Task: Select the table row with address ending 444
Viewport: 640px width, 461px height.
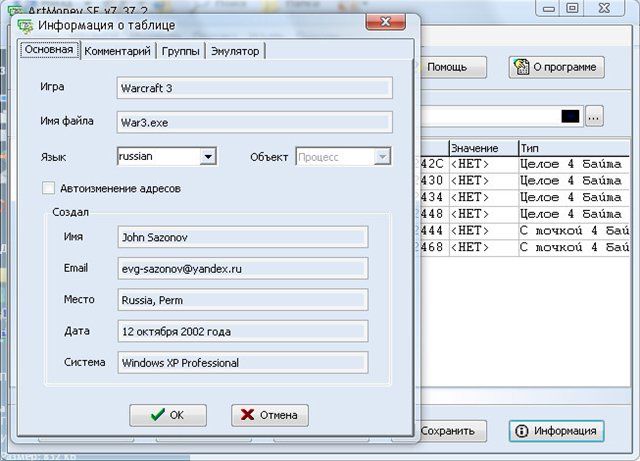Action: tap(525, 231)
